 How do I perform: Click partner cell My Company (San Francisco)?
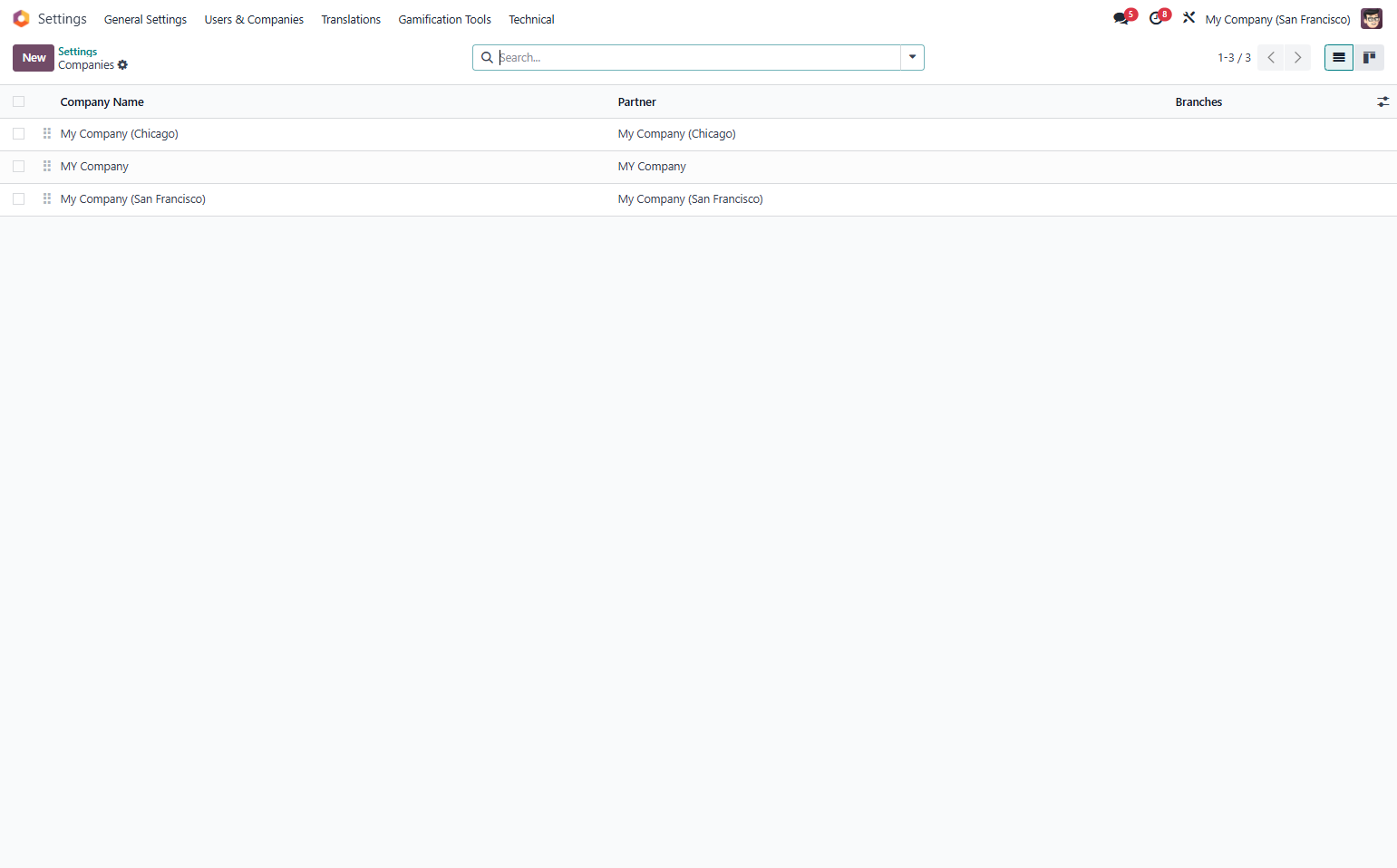pos(691,199)
